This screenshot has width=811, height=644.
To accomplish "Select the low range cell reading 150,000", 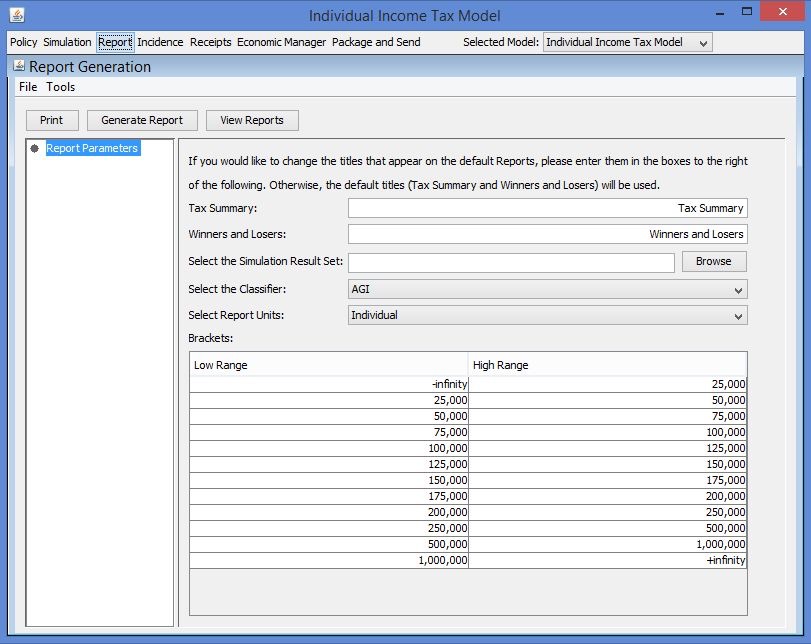I will [329, 481].
